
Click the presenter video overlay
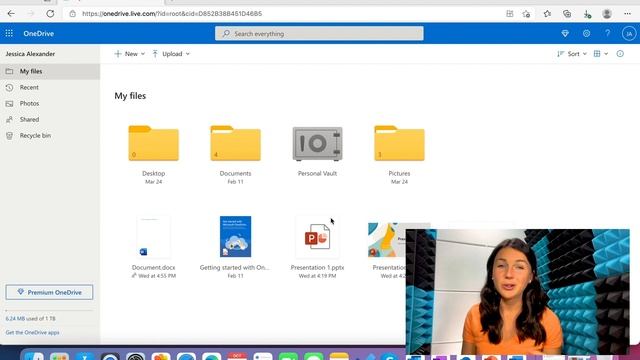tap(518, 292)
